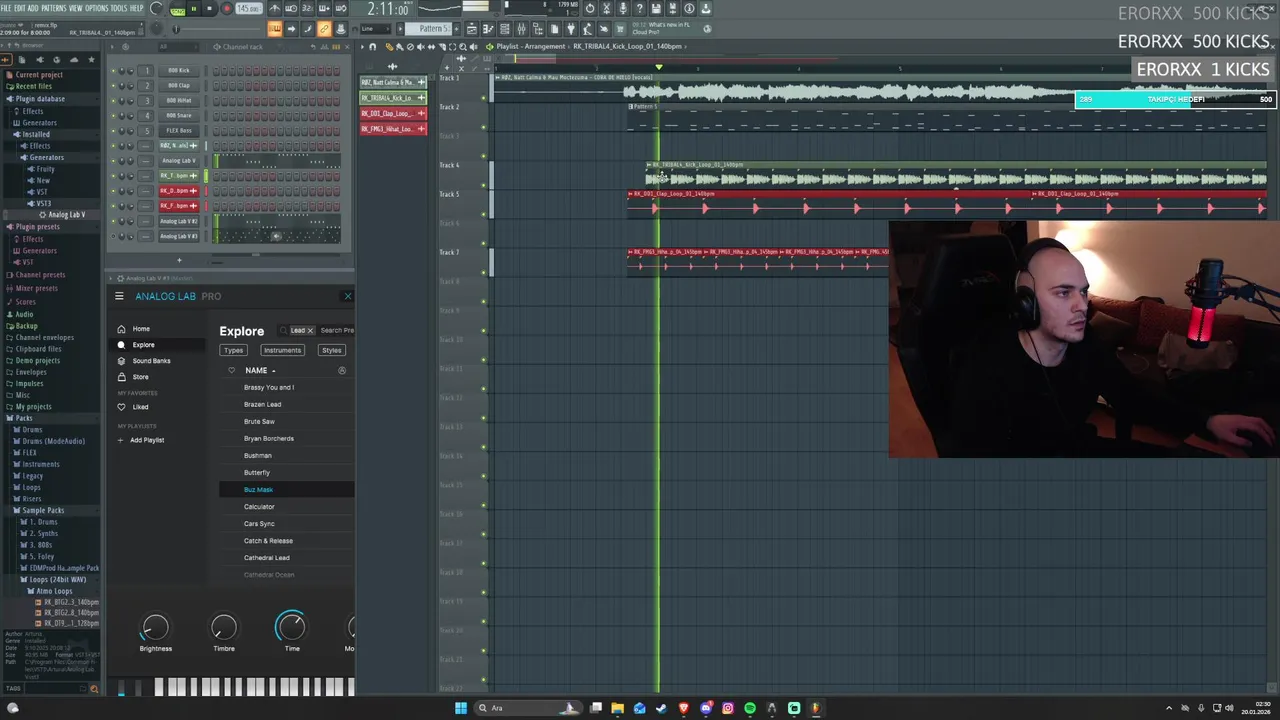Click the Types filter button
The width and height of the screenshot is (1280, 720).
click(x=233, y=350)
